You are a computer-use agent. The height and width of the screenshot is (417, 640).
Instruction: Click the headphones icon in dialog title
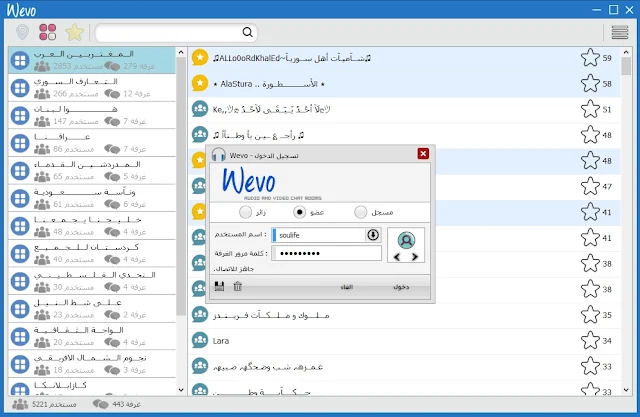[x=219, y=155]
